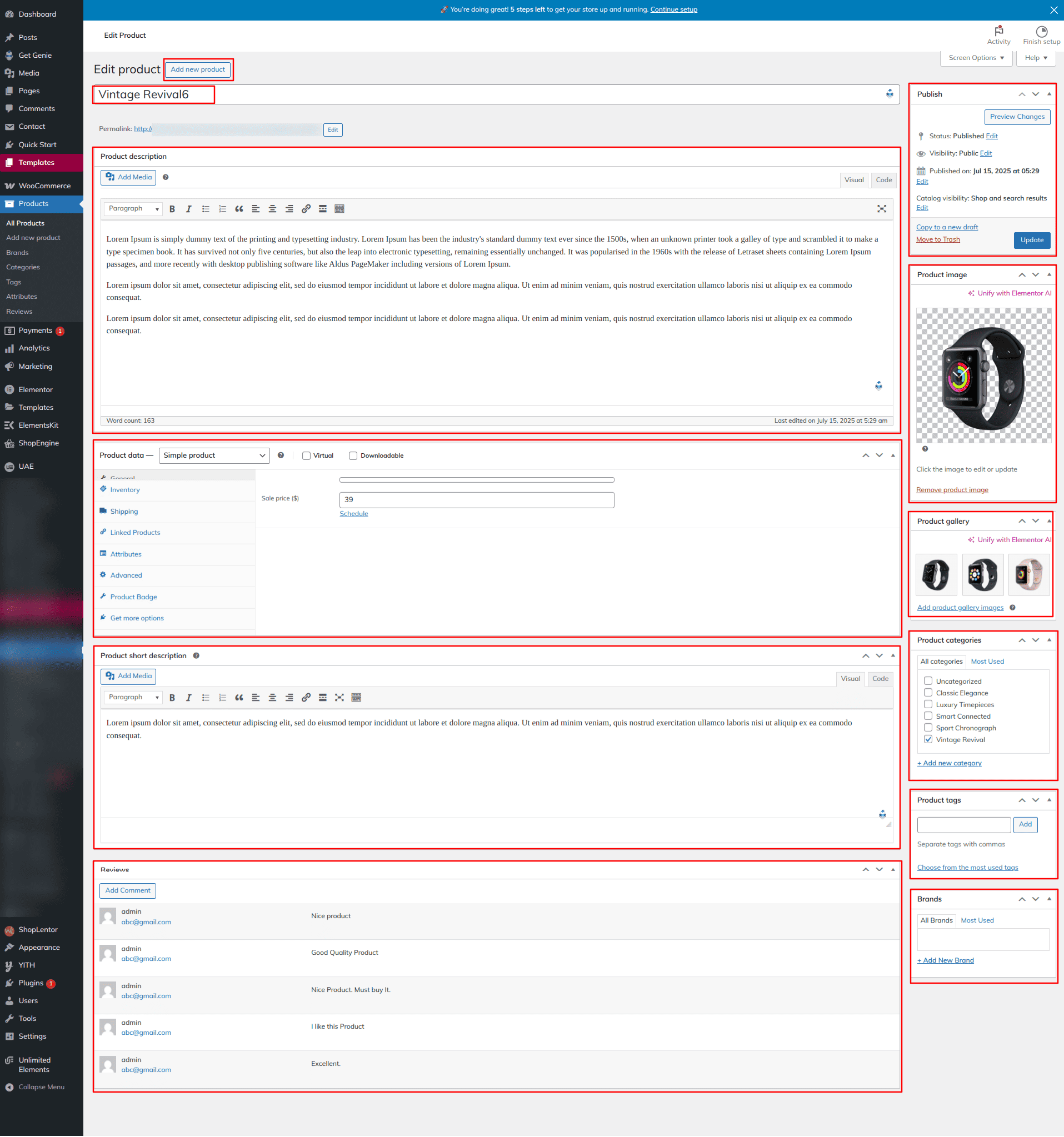Insert numbered list in Product description editor
Viewport: 1064px width, 1137px height.
click(223, 209)
